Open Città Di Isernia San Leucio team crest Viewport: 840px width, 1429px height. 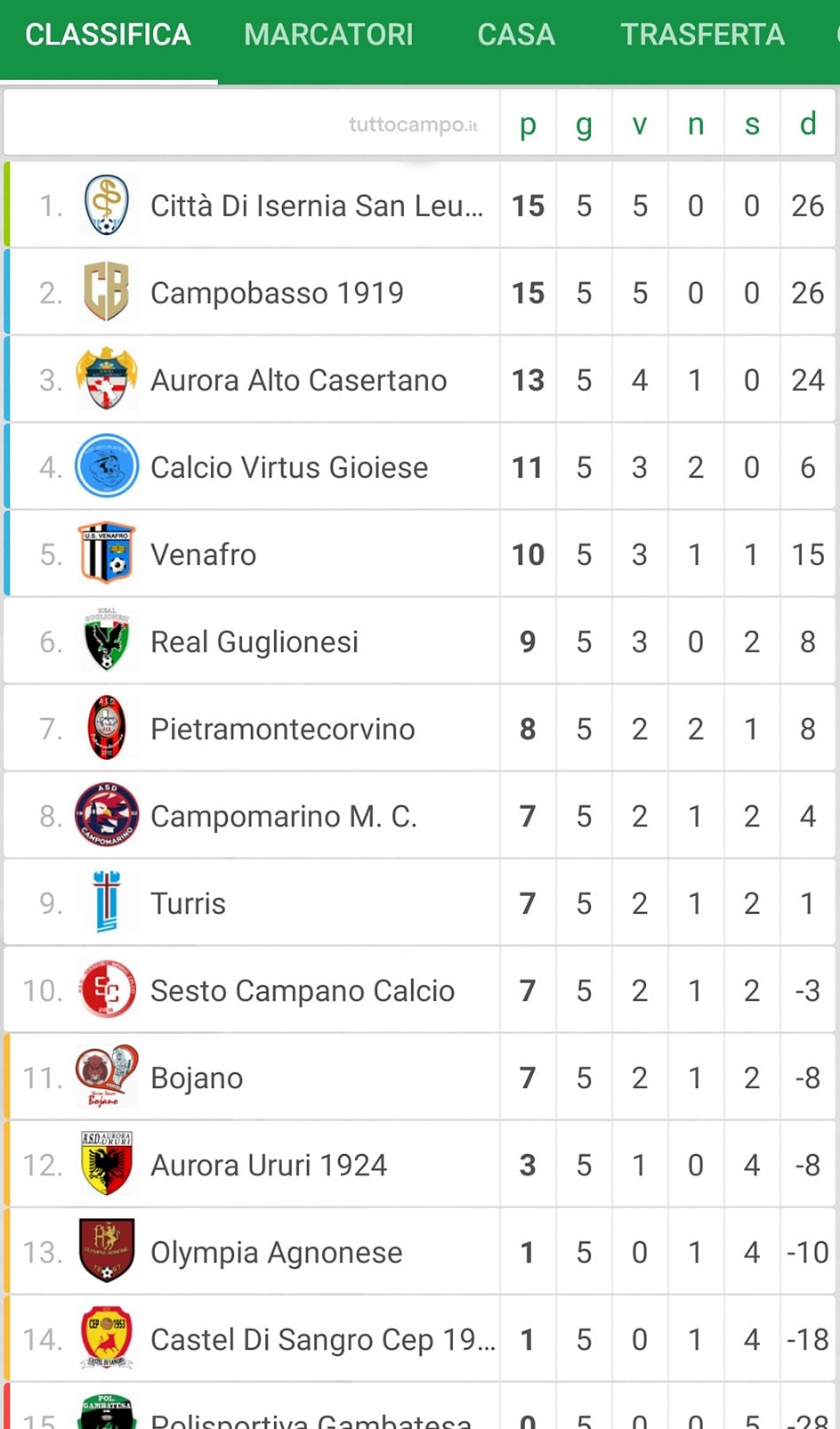(107, 206)
